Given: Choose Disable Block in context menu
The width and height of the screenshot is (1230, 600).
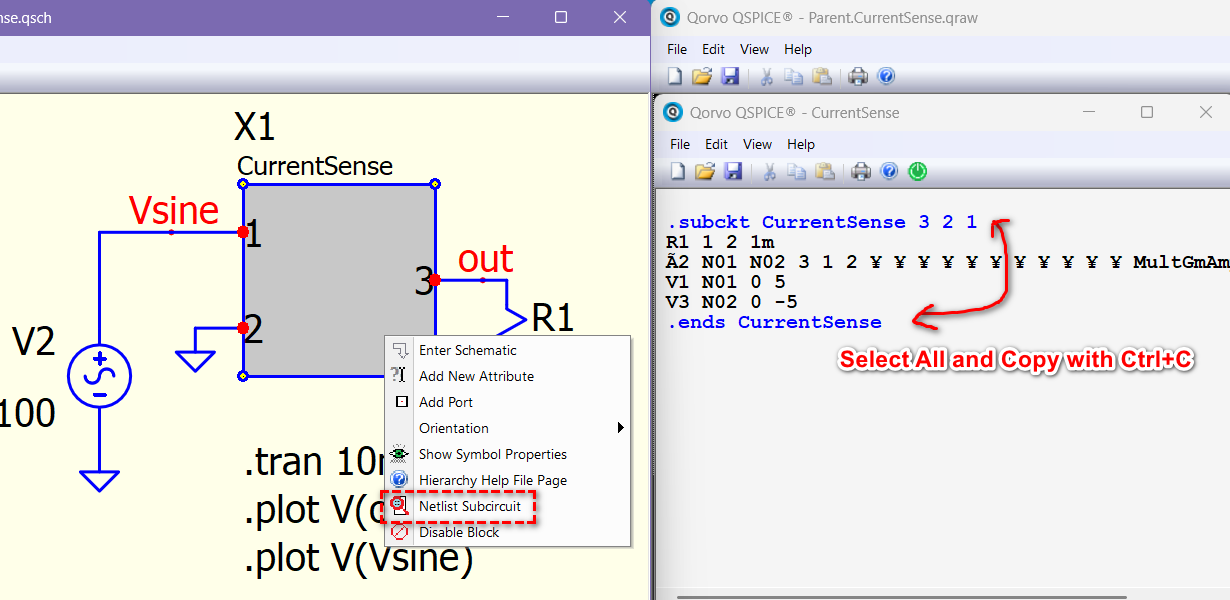Looking at the screenshot, I should point(508,532).
